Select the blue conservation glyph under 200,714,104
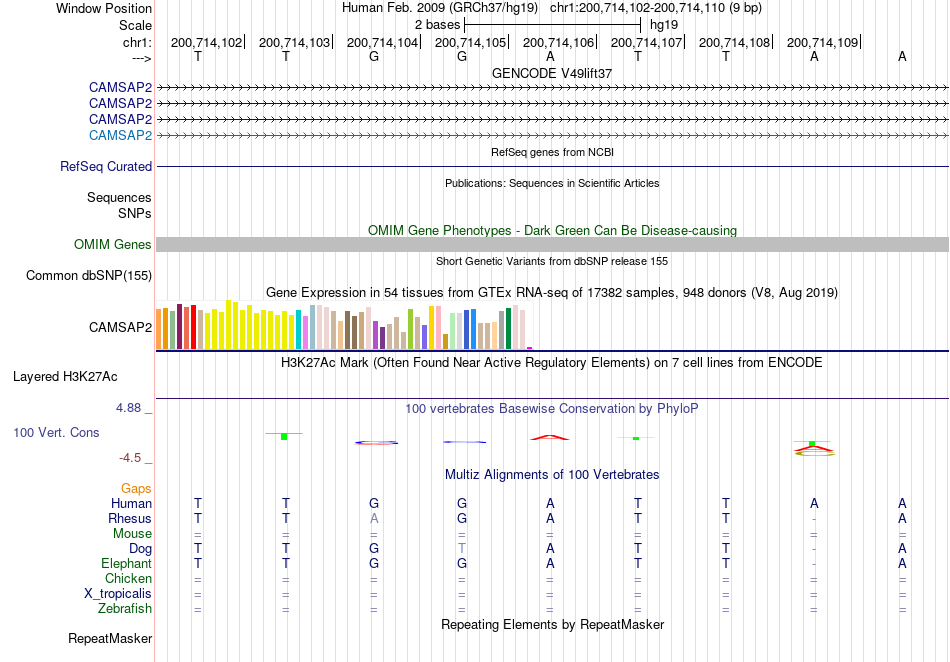Viewport: 950px width, 662px height. point(376,443)
